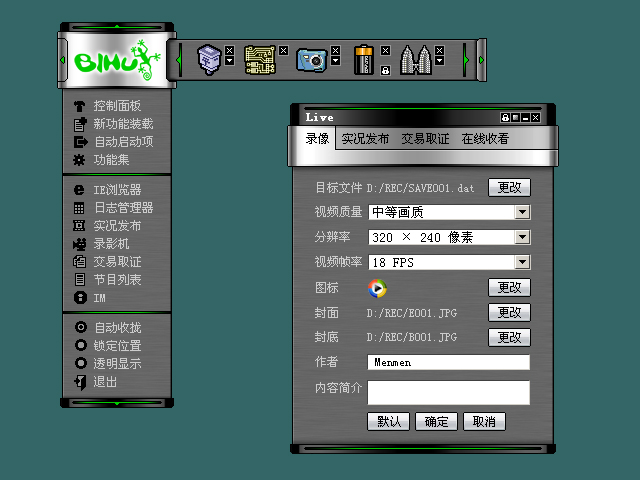Click target file path D:/REC/SAVE001.dat
Image resolution: width=640 pixels, height=480 pixels.
click(420, 188)
